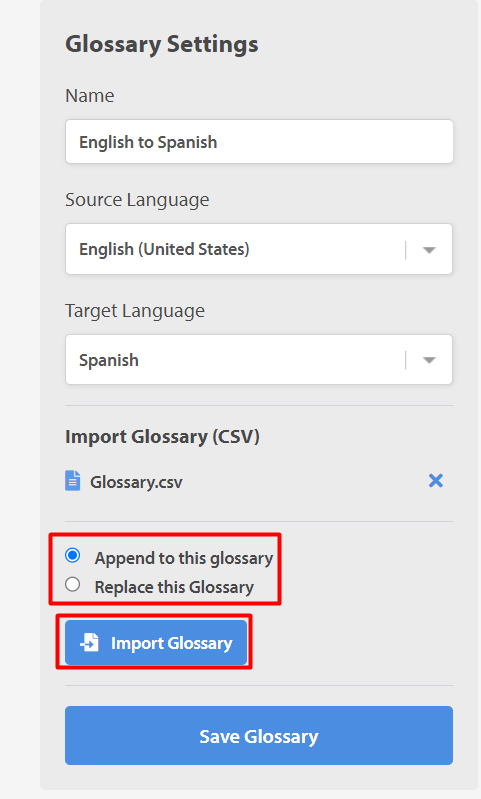Choose the 'Append to this glossary' label text
Screen dimensions: 481x799
pos(184,558)
